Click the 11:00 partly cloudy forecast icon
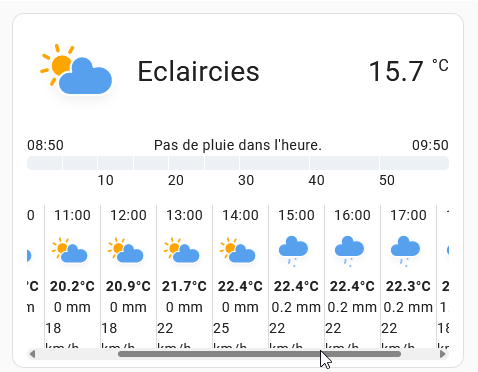Viewport: 478px width, 372px height. click(70, 250)
